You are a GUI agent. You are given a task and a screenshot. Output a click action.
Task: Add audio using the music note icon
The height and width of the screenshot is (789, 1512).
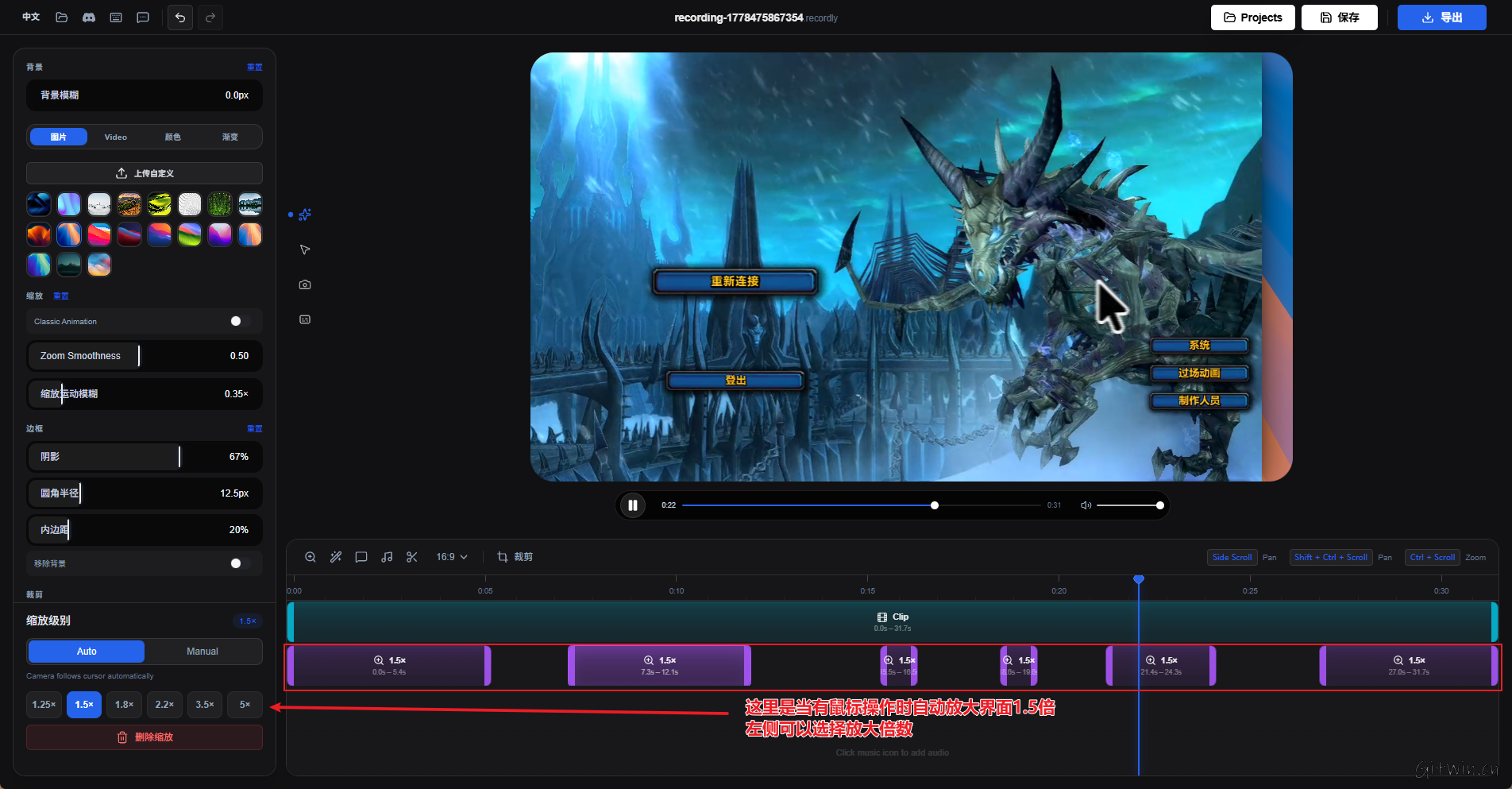[x=387, y=557]
